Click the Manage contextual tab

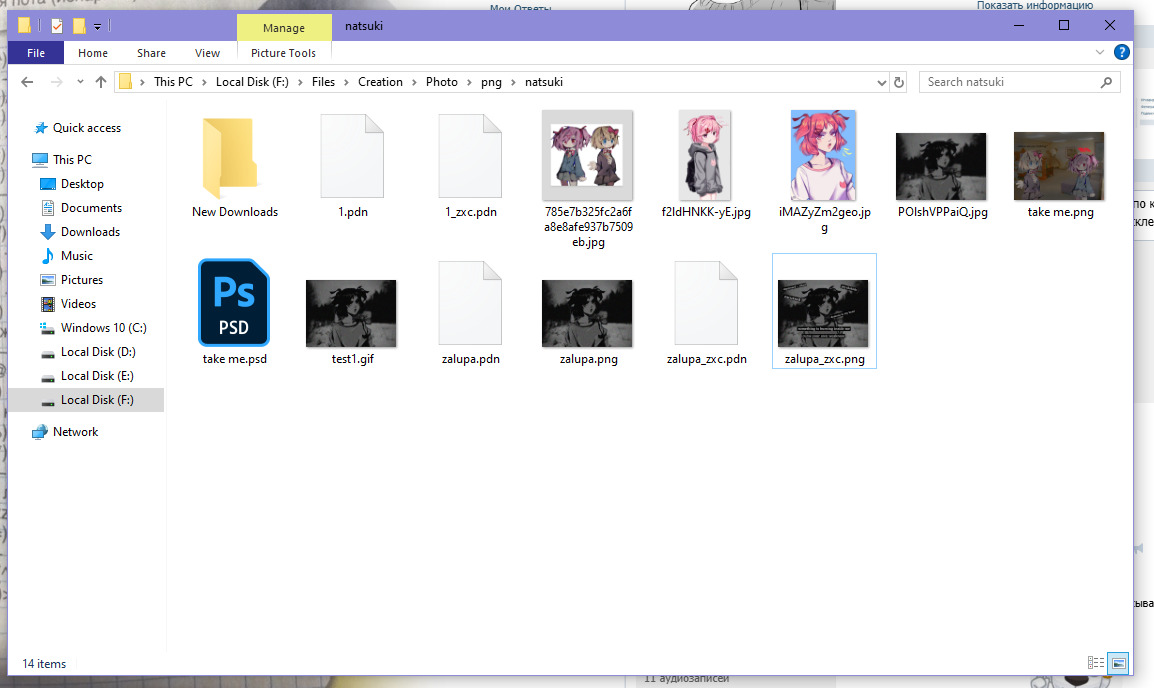coord(284,28)
